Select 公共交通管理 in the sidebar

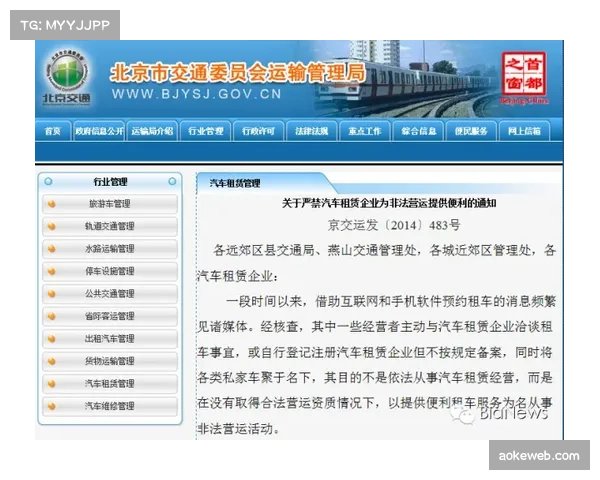point(110,294)
